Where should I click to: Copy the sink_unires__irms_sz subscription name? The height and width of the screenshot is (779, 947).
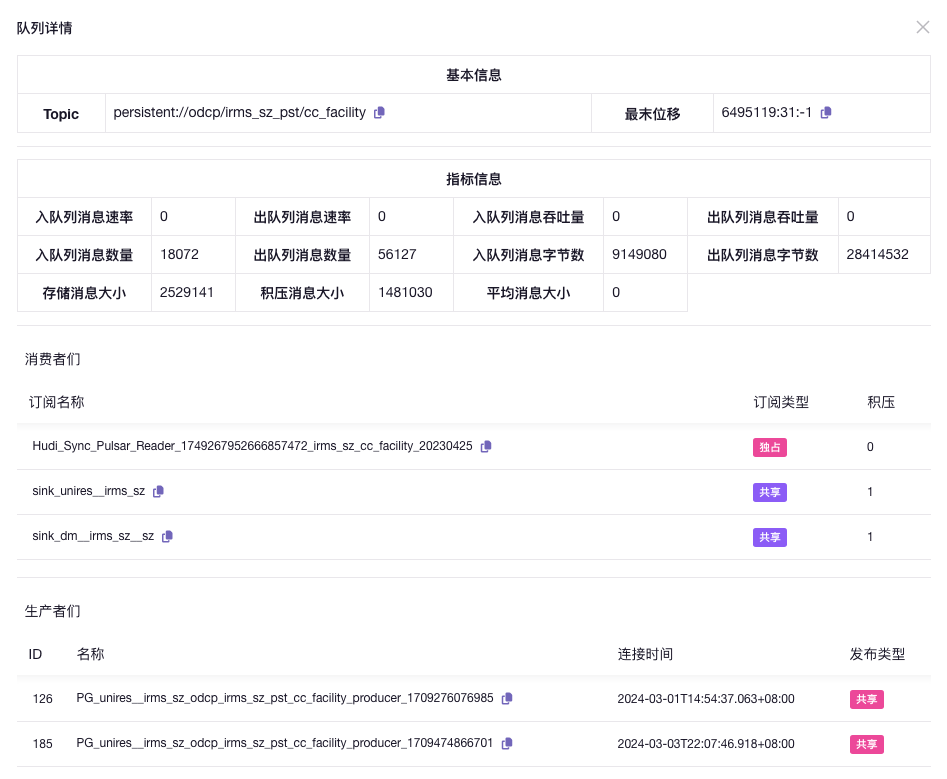coord(158,492)
